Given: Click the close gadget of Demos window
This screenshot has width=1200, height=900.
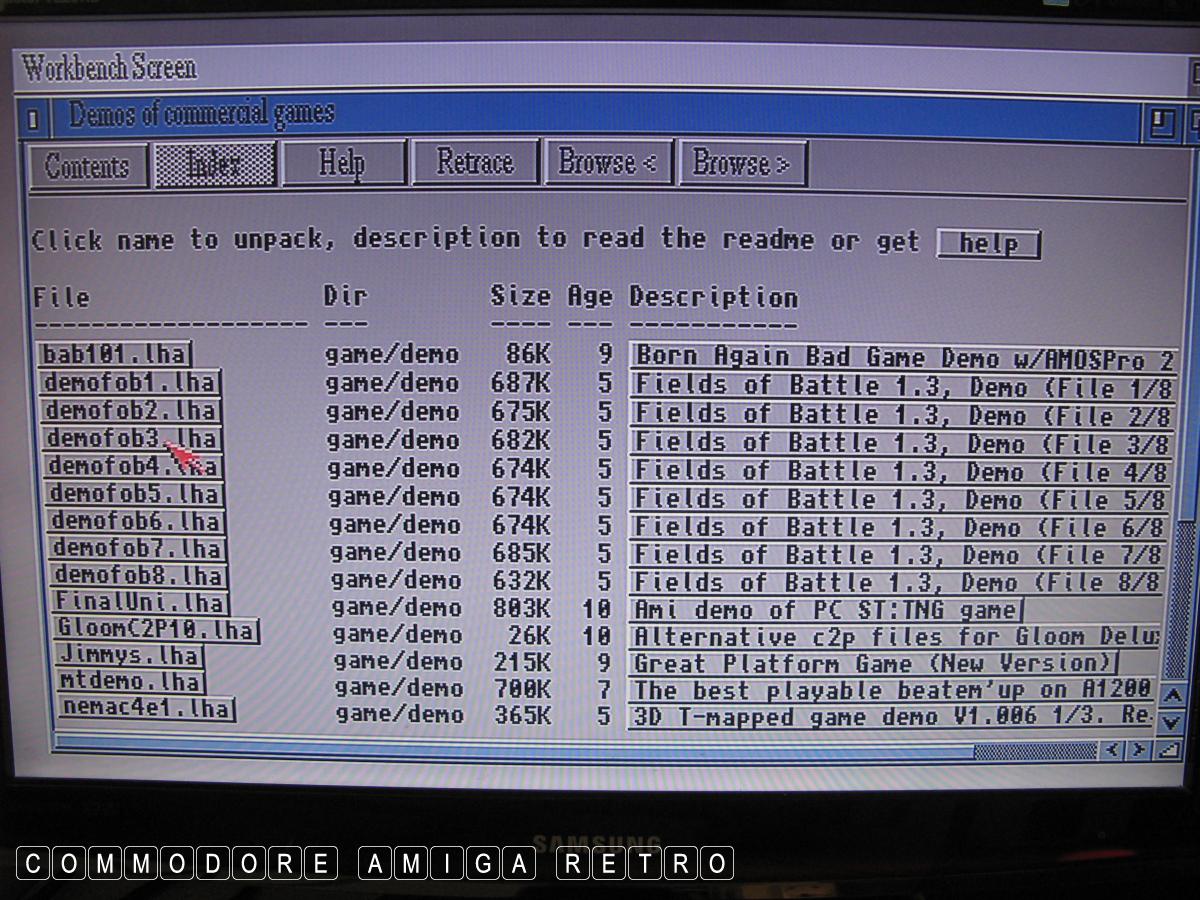Looking at the screenshot, I should click(33, 121).
